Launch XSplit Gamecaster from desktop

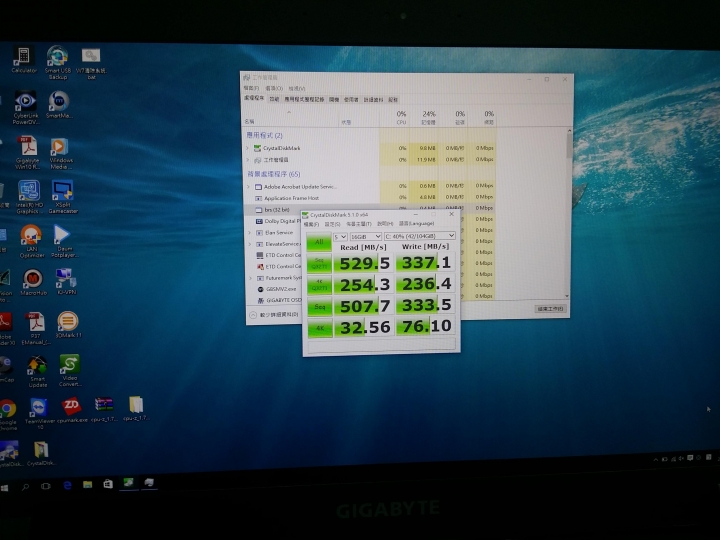click(x=63, y=197)
